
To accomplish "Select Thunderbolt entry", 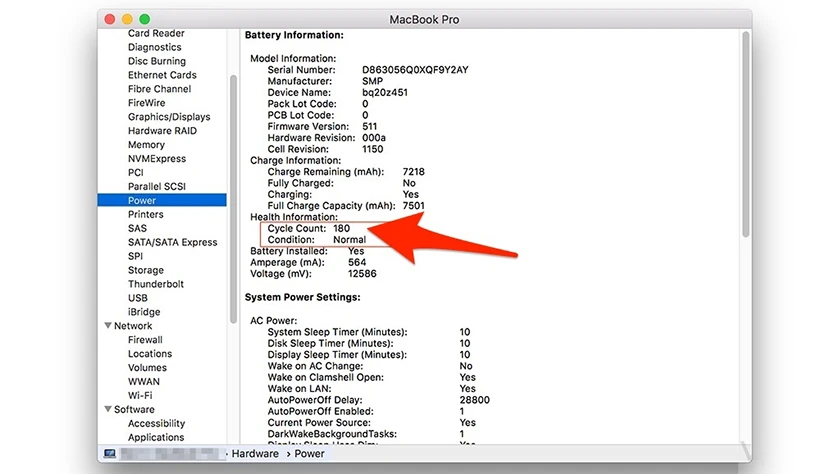I will point(155,284).
